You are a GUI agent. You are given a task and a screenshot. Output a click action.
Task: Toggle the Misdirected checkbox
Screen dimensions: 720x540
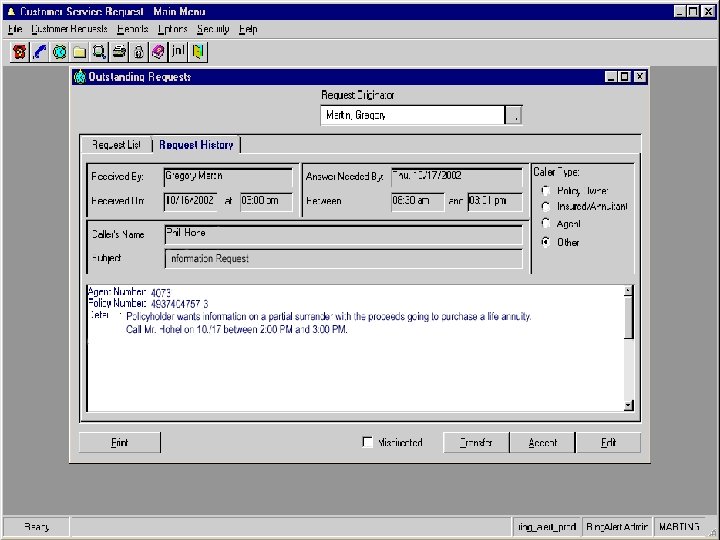click(x=367, y=442)
